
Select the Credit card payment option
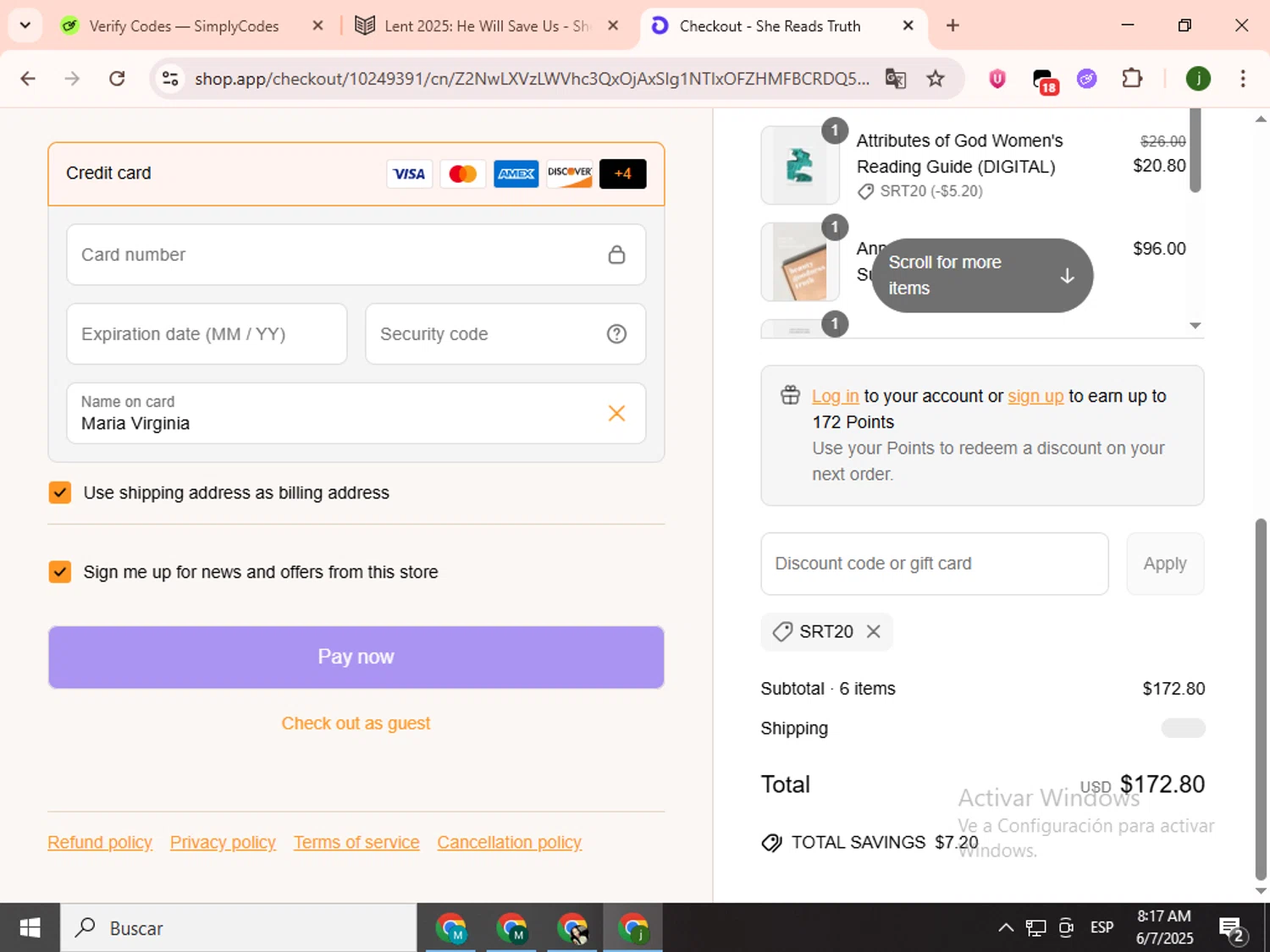356,173
